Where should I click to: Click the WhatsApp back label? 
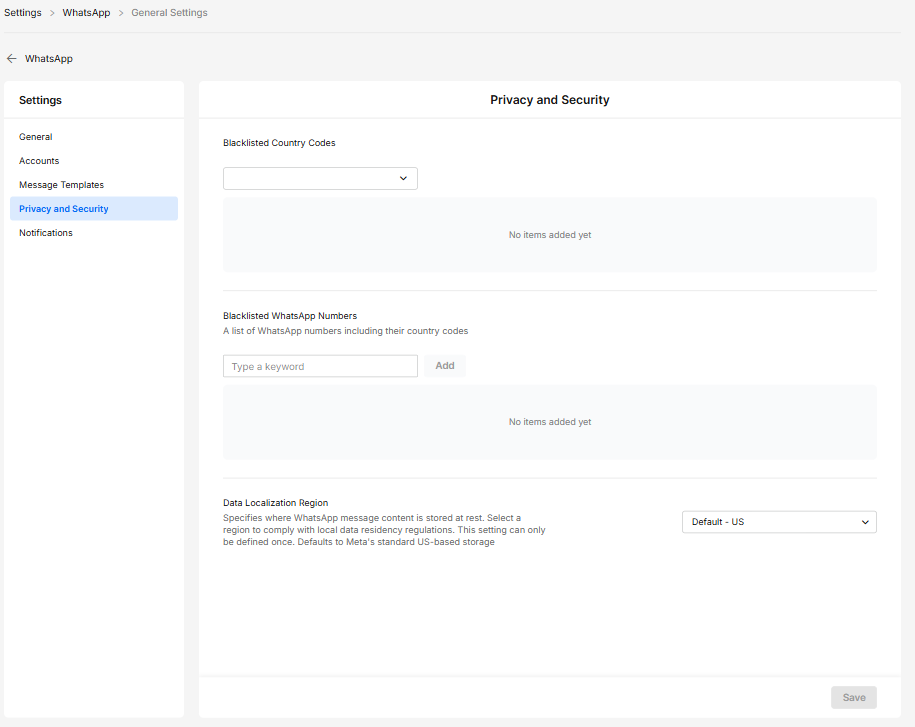pyautogui.click(x=49, y=58)
